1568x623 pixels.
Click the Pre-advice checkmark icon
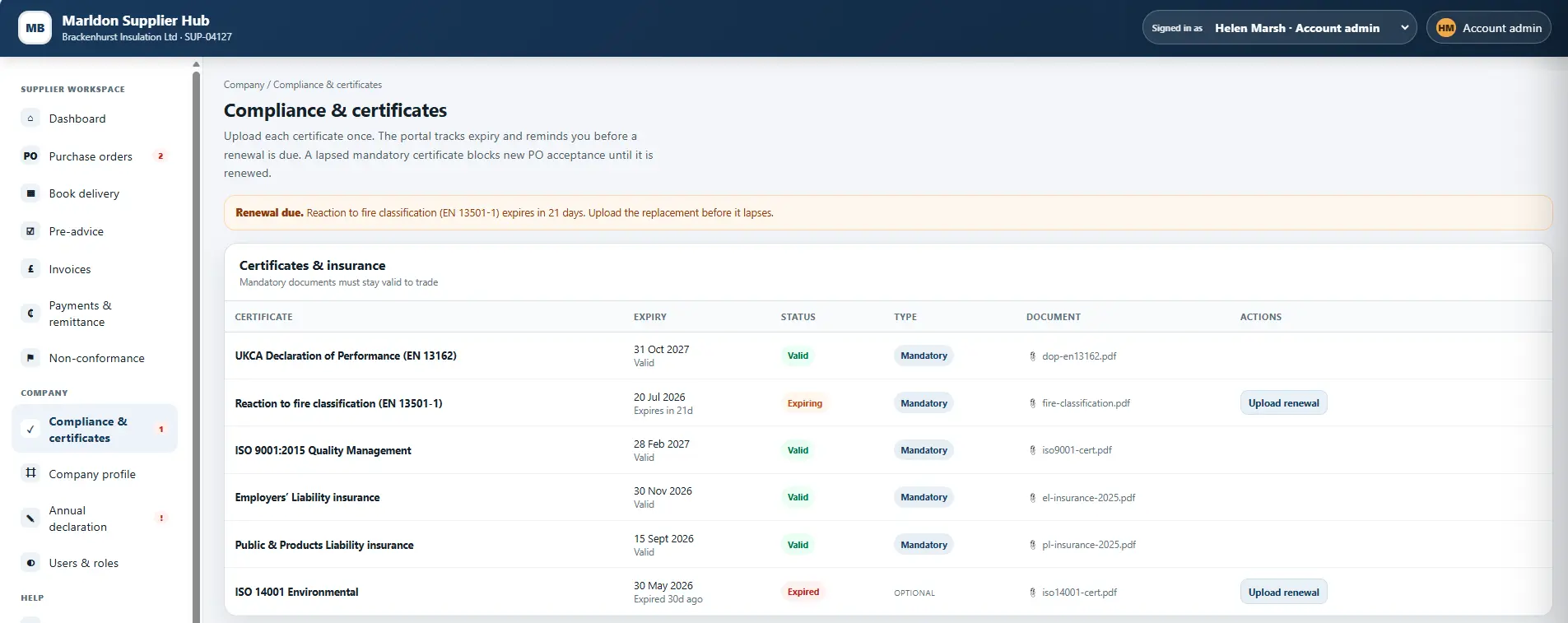click(x=30, y=231)
